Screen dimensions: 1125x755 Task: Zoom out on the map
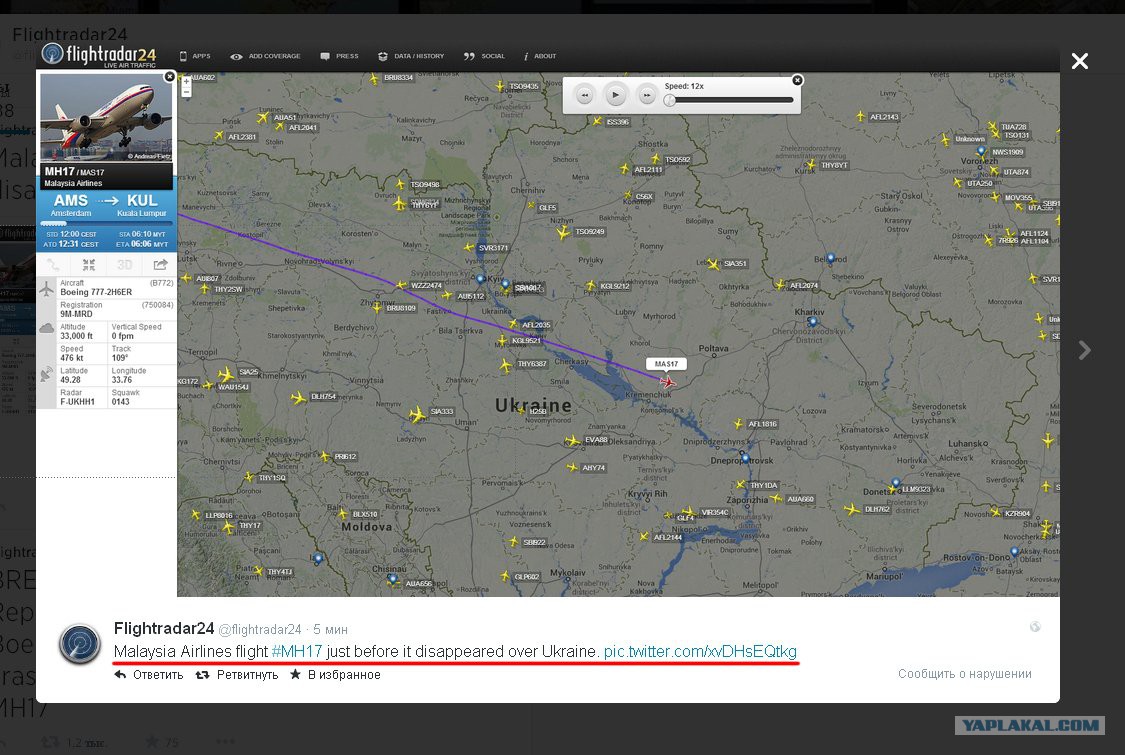[x=186, y=92]
